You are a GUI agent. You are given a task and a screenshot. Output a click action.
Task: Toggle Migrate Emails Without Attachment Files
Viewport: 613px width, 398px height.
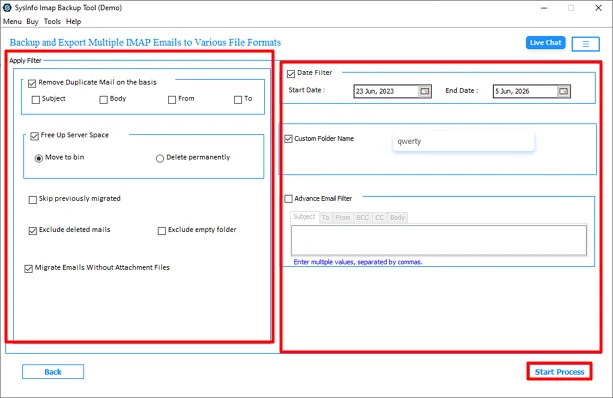(29, 269)
